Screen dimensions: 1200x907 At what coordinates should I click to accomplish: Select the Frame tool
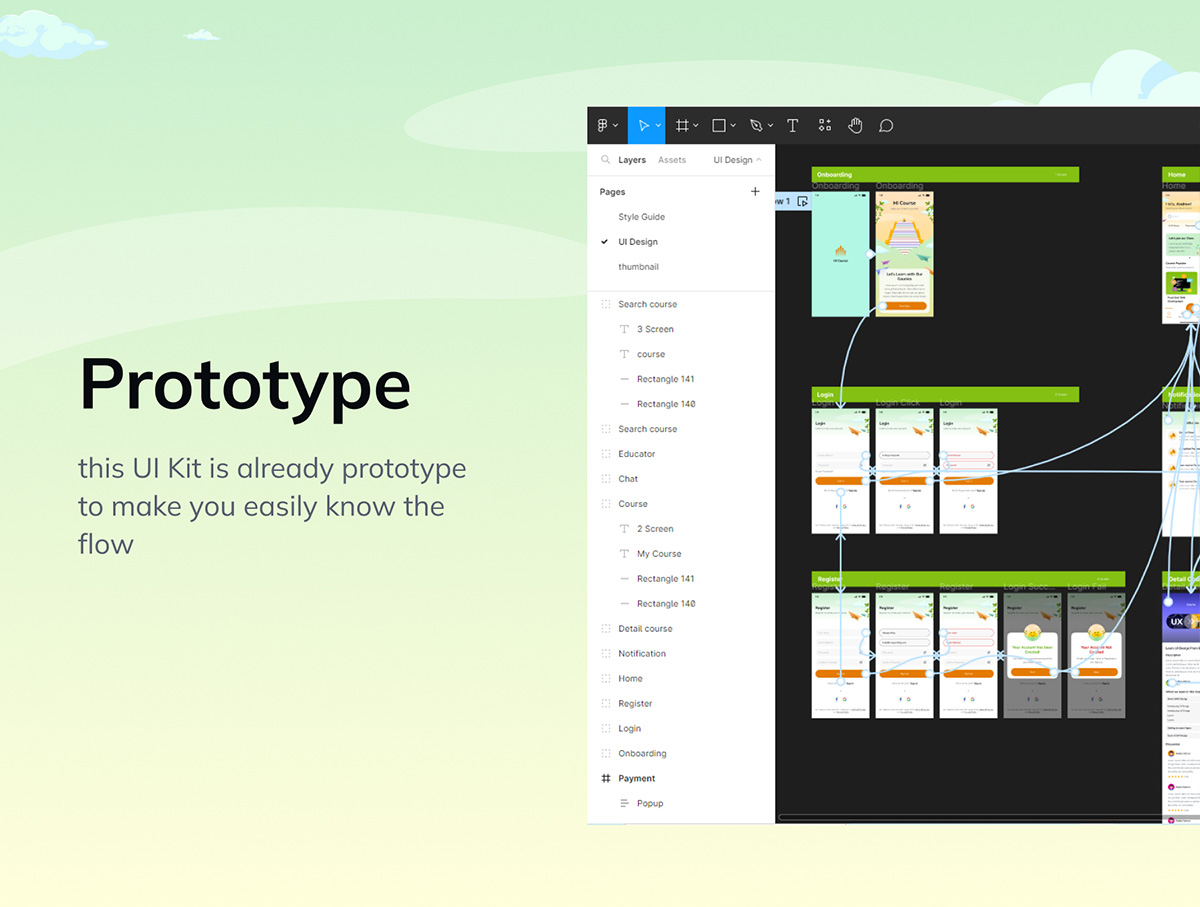click(x=682, y=126)
